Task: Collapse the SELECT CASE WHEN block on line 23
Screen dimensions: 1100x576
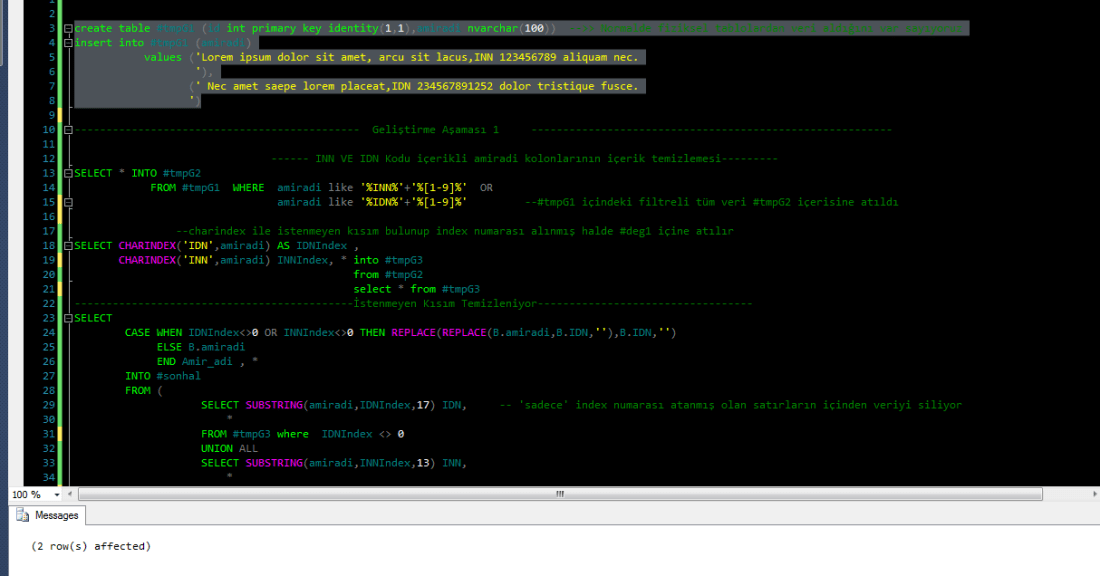Action: [67, 319]
